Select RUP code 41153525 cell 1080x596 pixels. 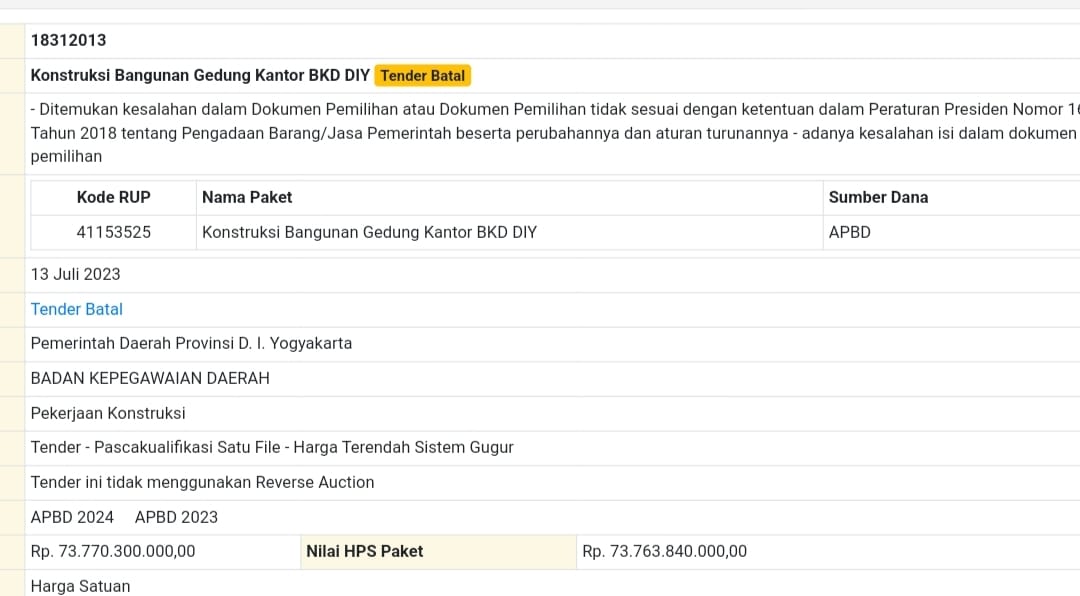click(114, 232)
